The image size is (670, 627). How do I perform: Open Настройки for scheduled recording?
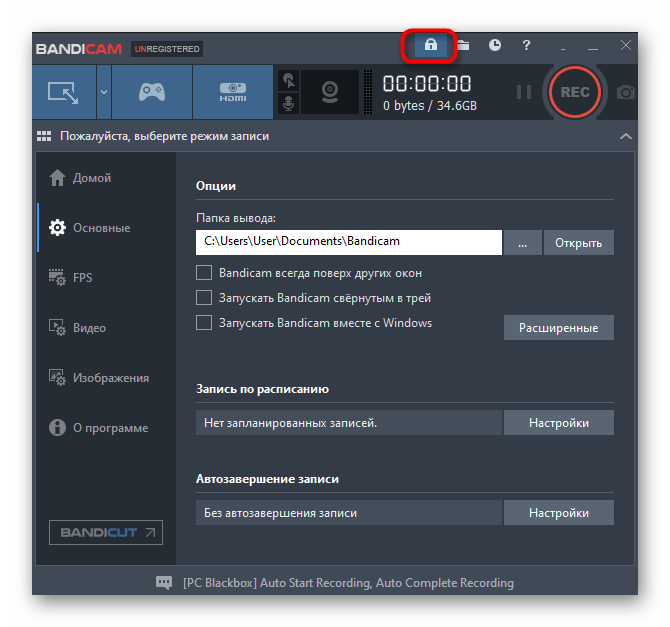coord(558,423)
